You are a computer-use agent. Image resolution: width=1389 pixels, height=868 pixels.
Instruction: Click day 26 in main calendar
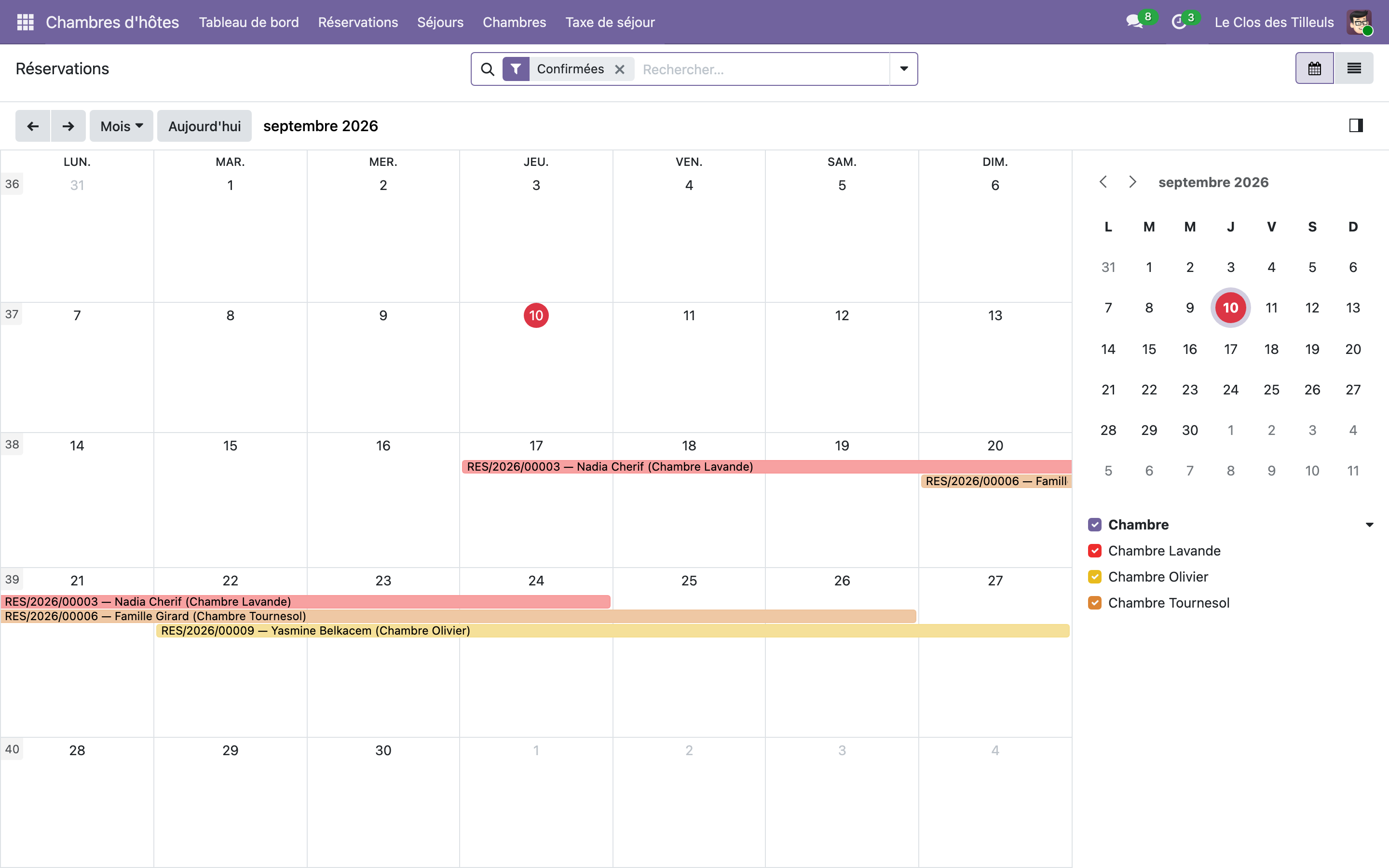pos(842,581)
